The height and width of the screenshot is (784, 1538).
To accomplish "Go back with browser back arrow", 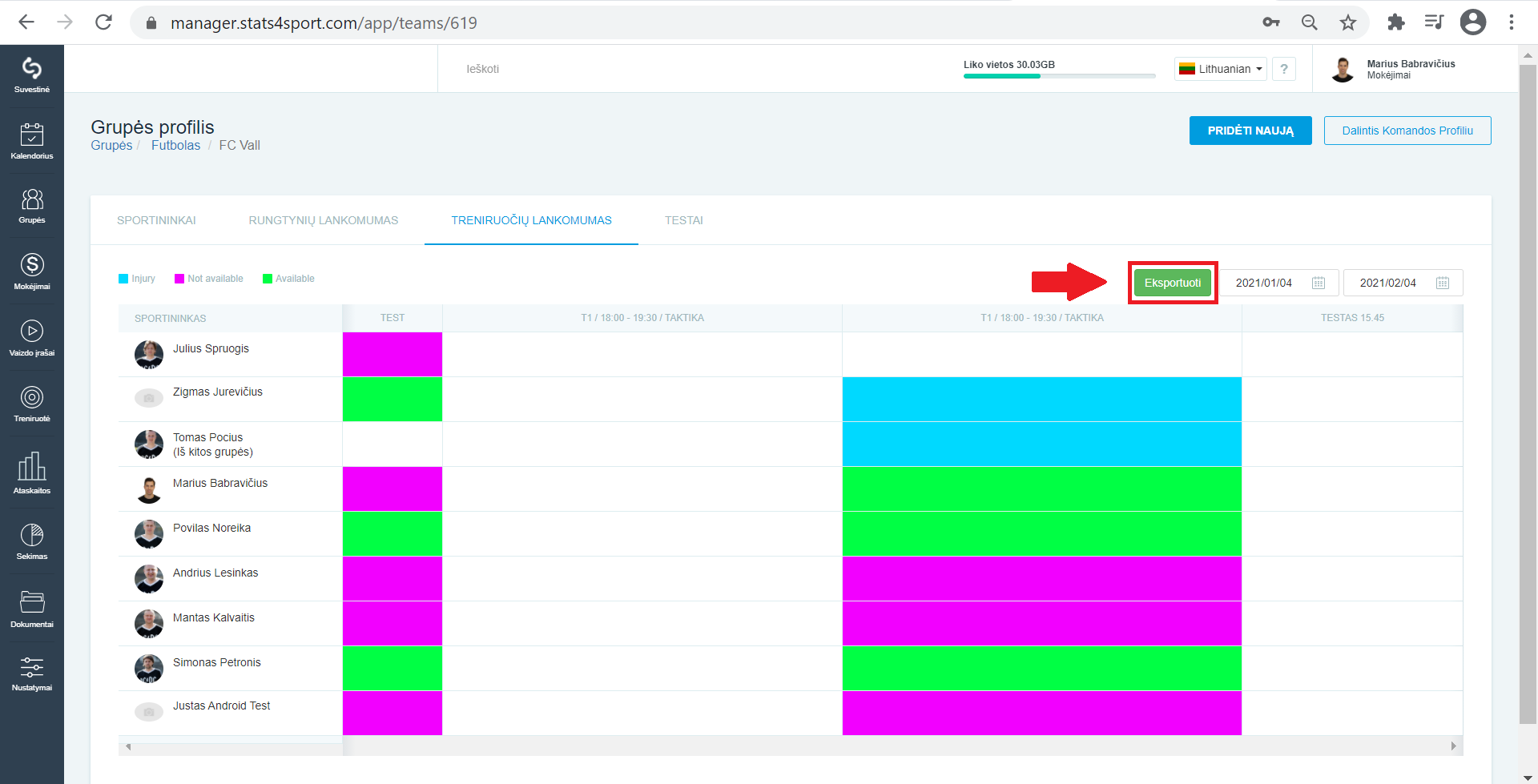I will (26, 22).
